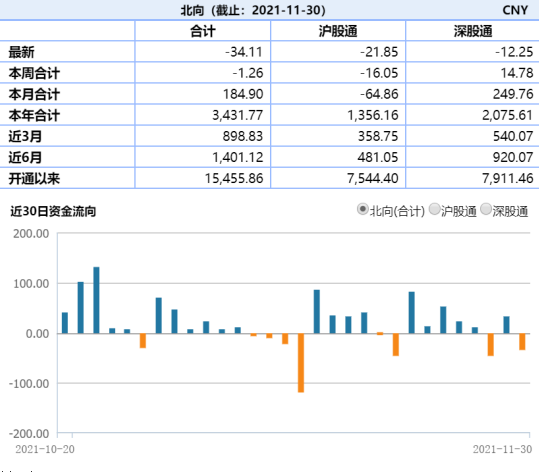Click the CNY currency label
This screenshot has height=472, width=539.
(x=515, y=10)
